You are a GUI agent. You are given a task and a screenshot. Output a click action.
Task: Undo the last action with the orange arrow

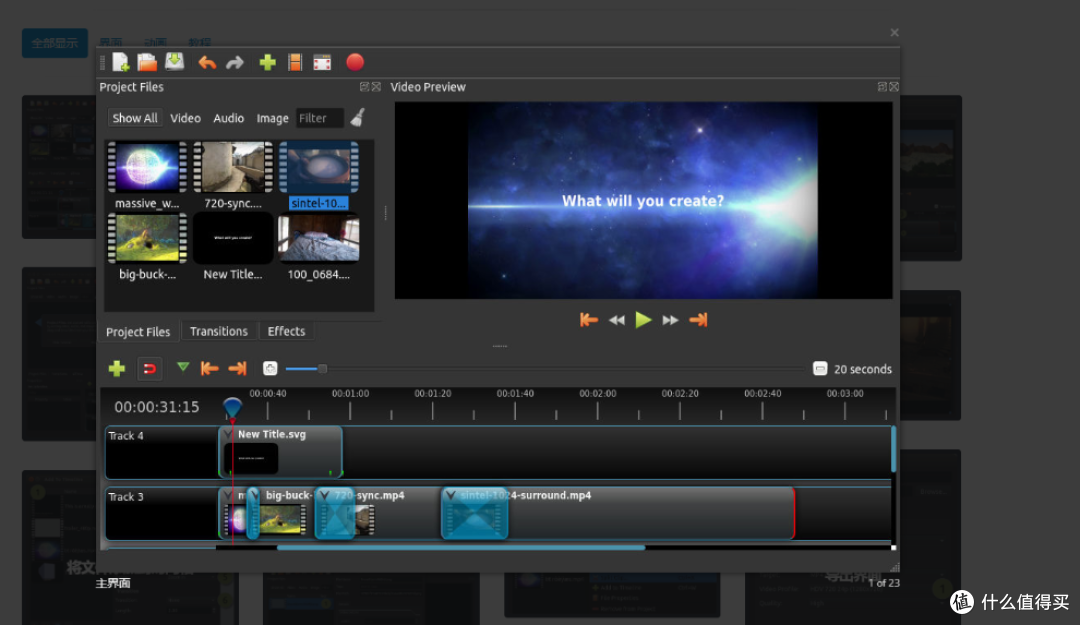(x=207, y=63)
